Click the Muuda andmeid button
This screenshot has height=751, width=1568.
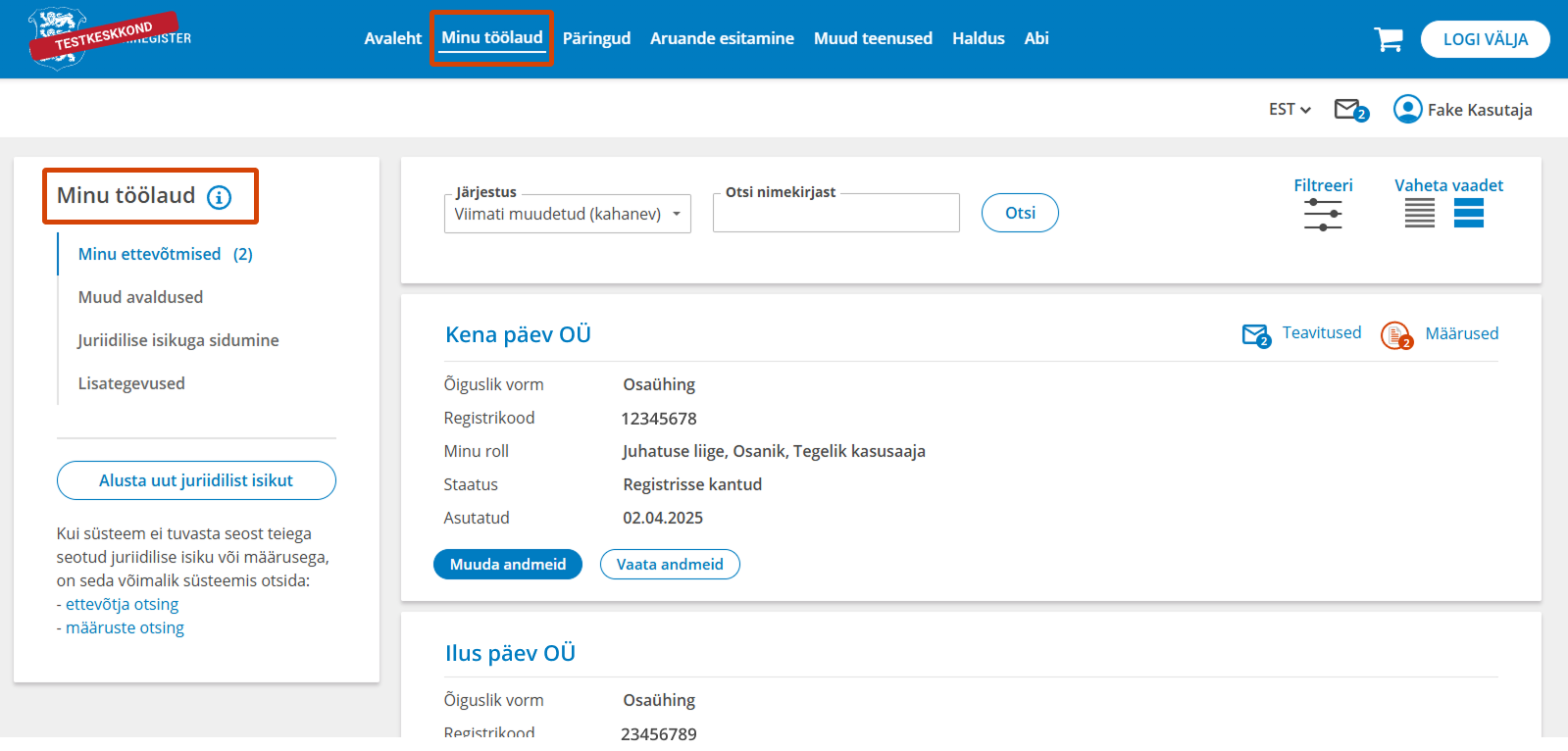tap(507, 565)
